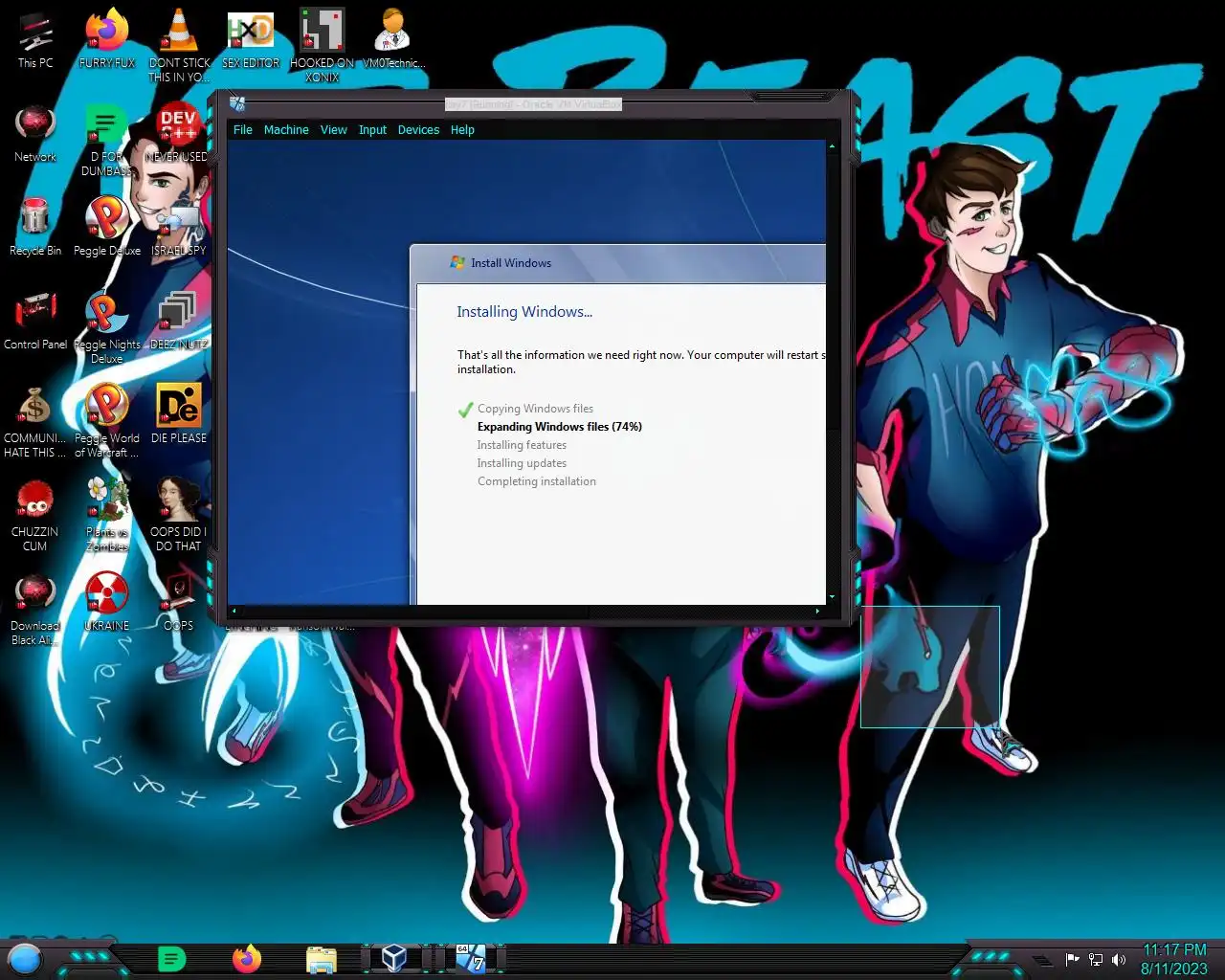This screenshot has width=1225, height=980.
Task: Select the VLC traffic cone desktop shortcut
Action: [179, 46]
